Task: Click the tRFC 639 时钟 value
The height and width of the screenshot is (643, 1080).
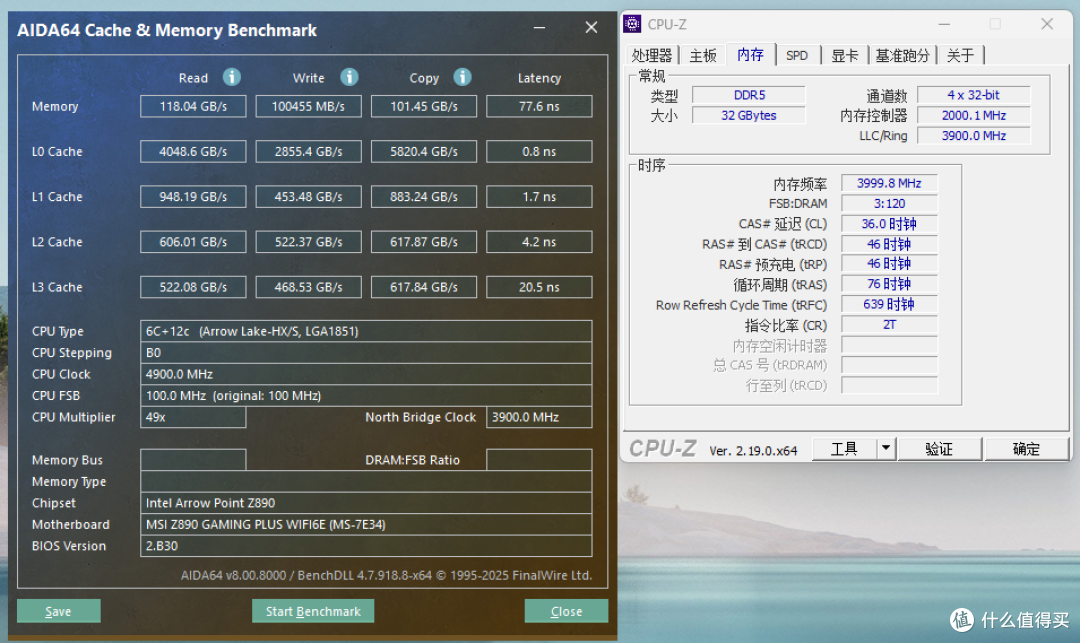Action: pyautogui.click(x=889, y=304)
